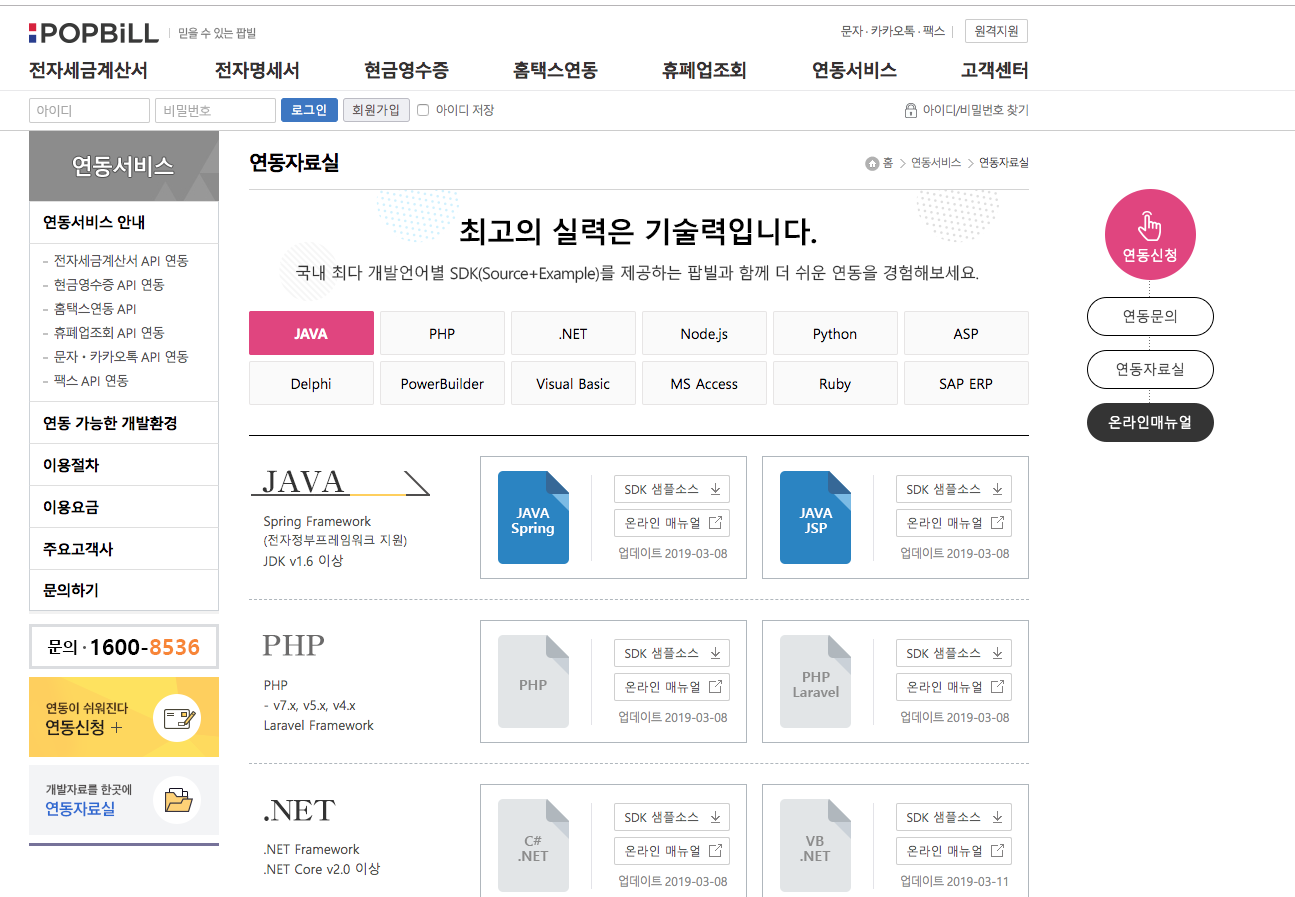This screenshot has width=1295, height=897.
Task: Open 전자세금계산서 main menu
Action: pyautogui.click(x=88, y=70)
